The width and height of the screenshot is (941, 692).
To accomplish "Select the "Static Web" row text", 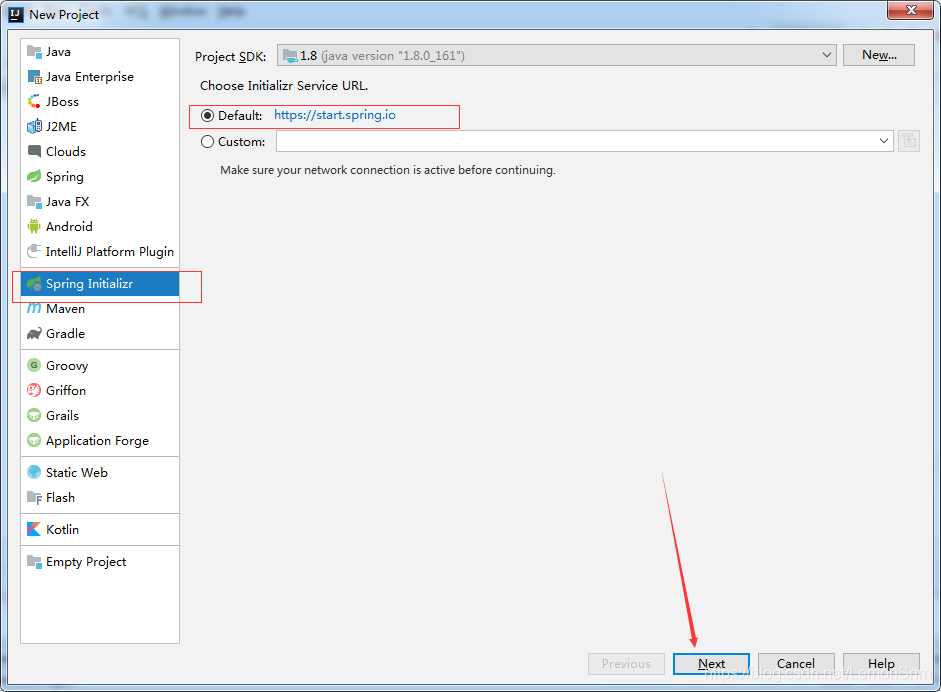I will pyautogui.click(x=77, y=472).
